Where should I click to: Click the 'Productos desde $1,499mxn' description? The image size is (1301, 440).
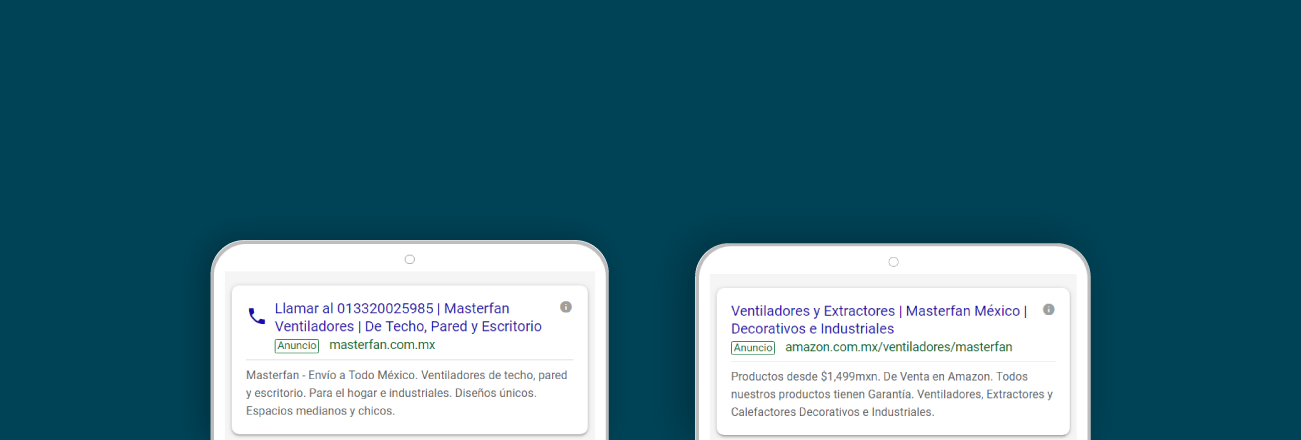pyautogui.click(x=810, y=377)
